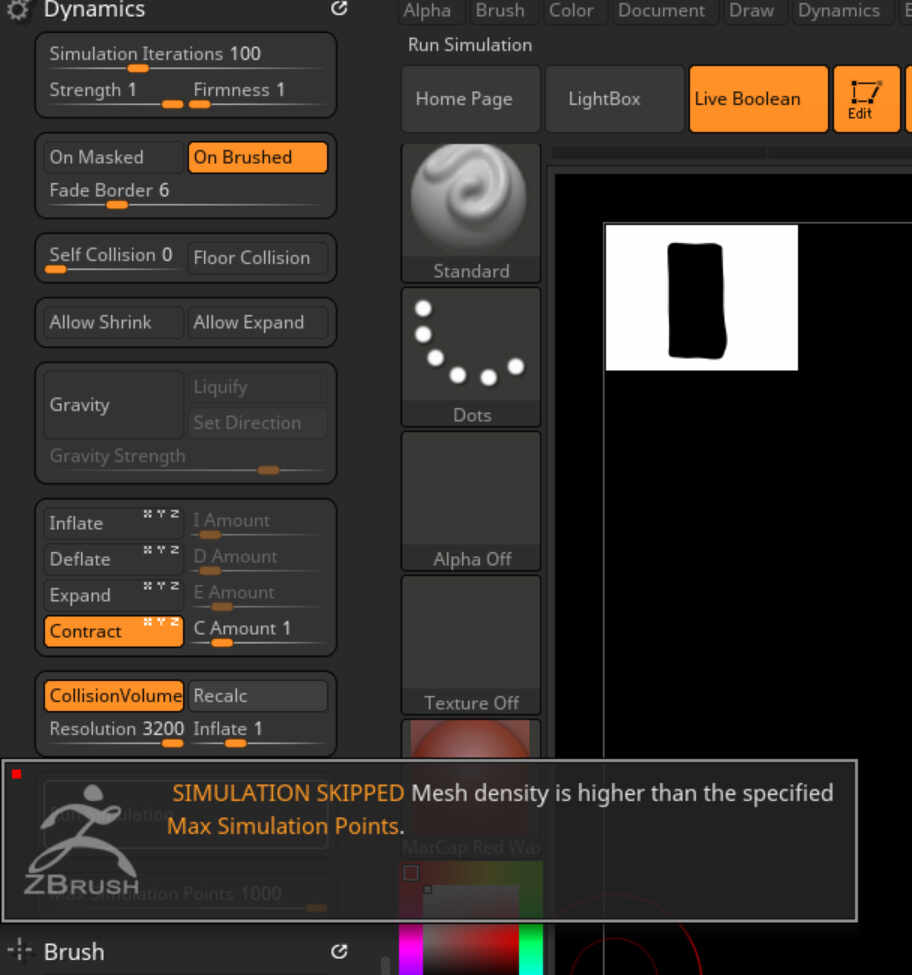Toggle the XYZ axis icons on Deflate
The width and height of the screenshot is (912, 975).
tap(161, 550)
